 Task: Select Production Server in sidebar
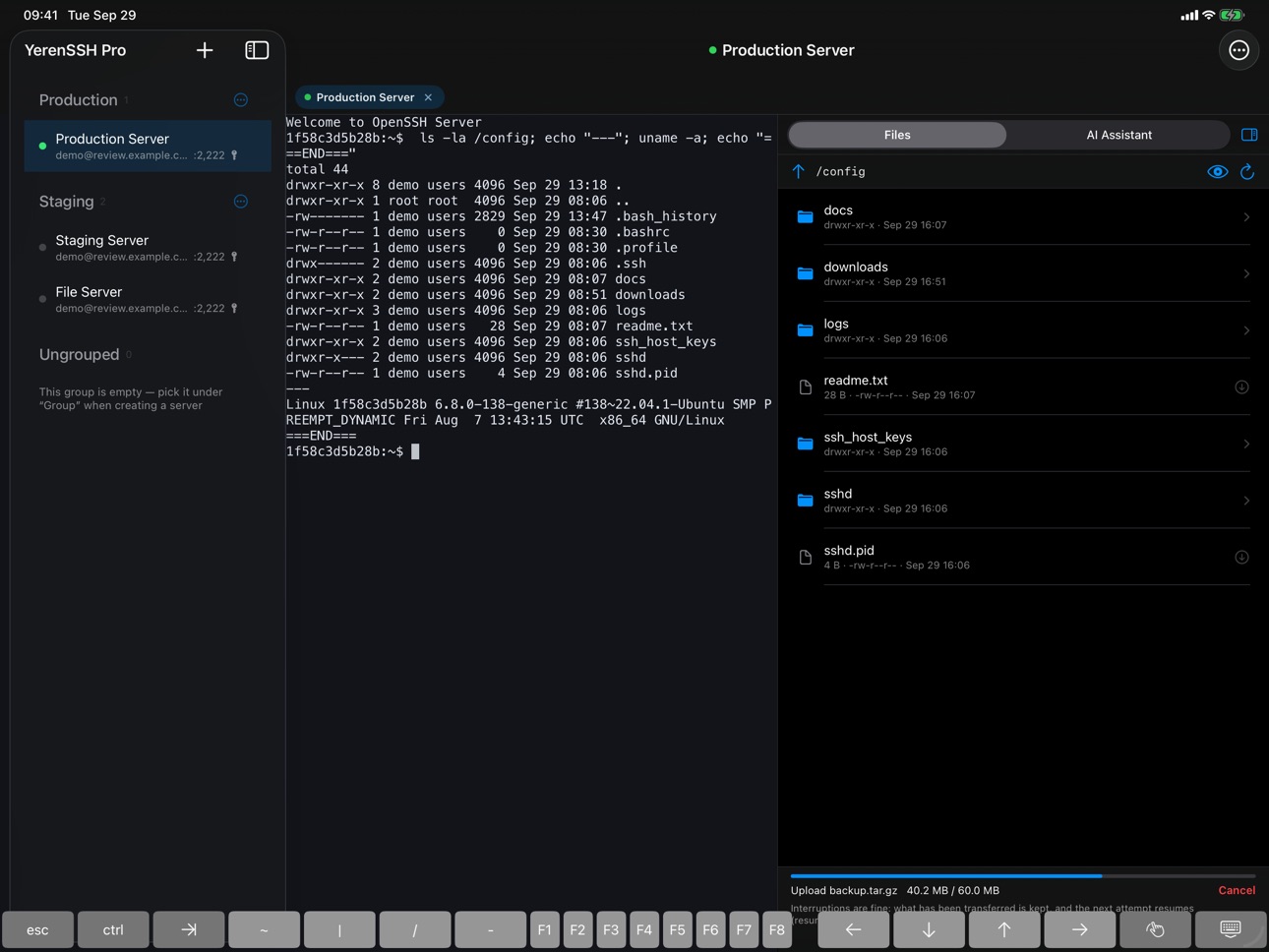[x=148, y=147]
